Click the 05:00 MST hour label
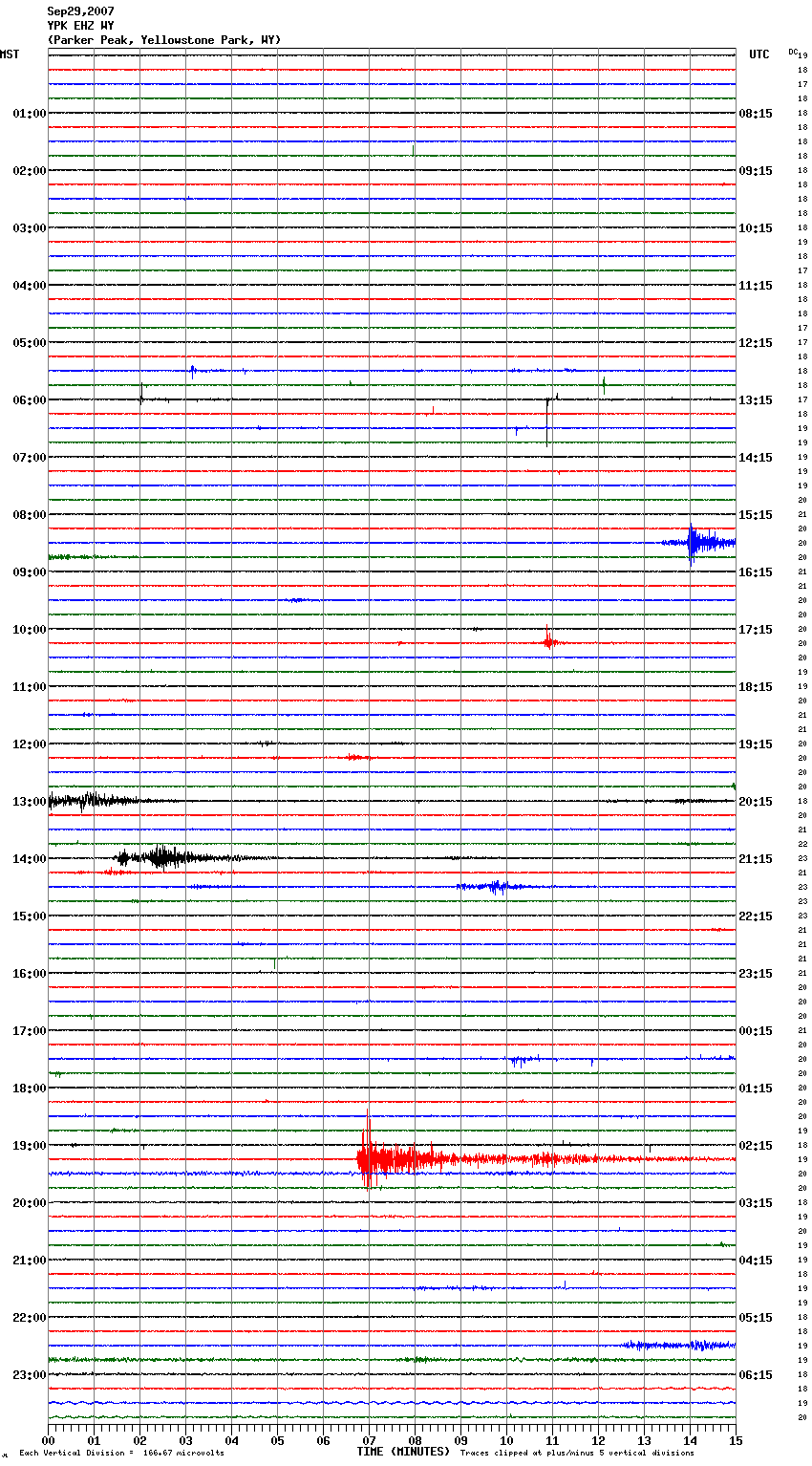The width and height of the screenshot is (812, 1466). (x=30, y=343)
